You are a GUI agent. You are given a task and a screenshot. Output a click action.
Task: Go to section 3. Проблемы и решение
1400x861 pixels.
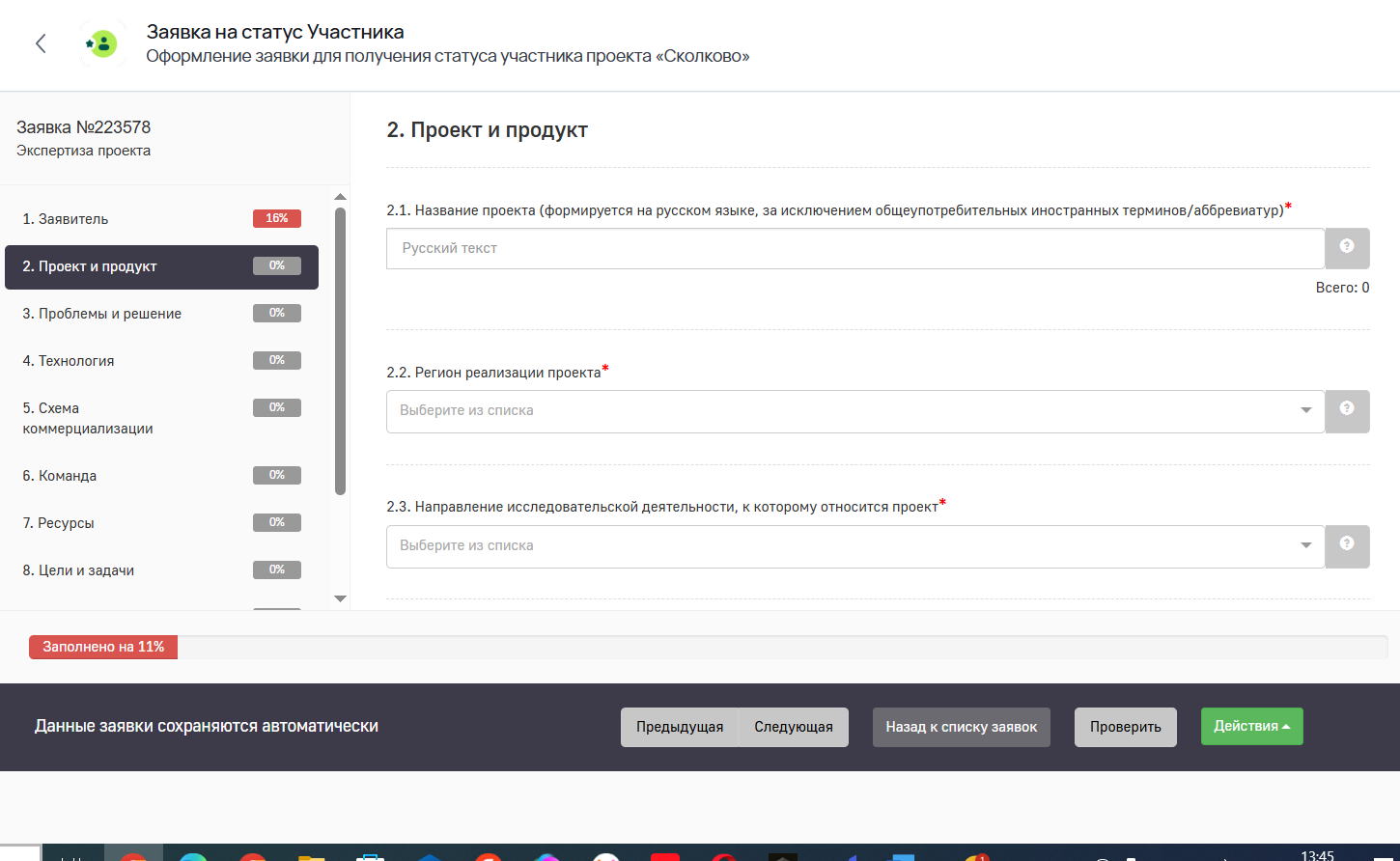pyautogui.click(x=161, y=314)
